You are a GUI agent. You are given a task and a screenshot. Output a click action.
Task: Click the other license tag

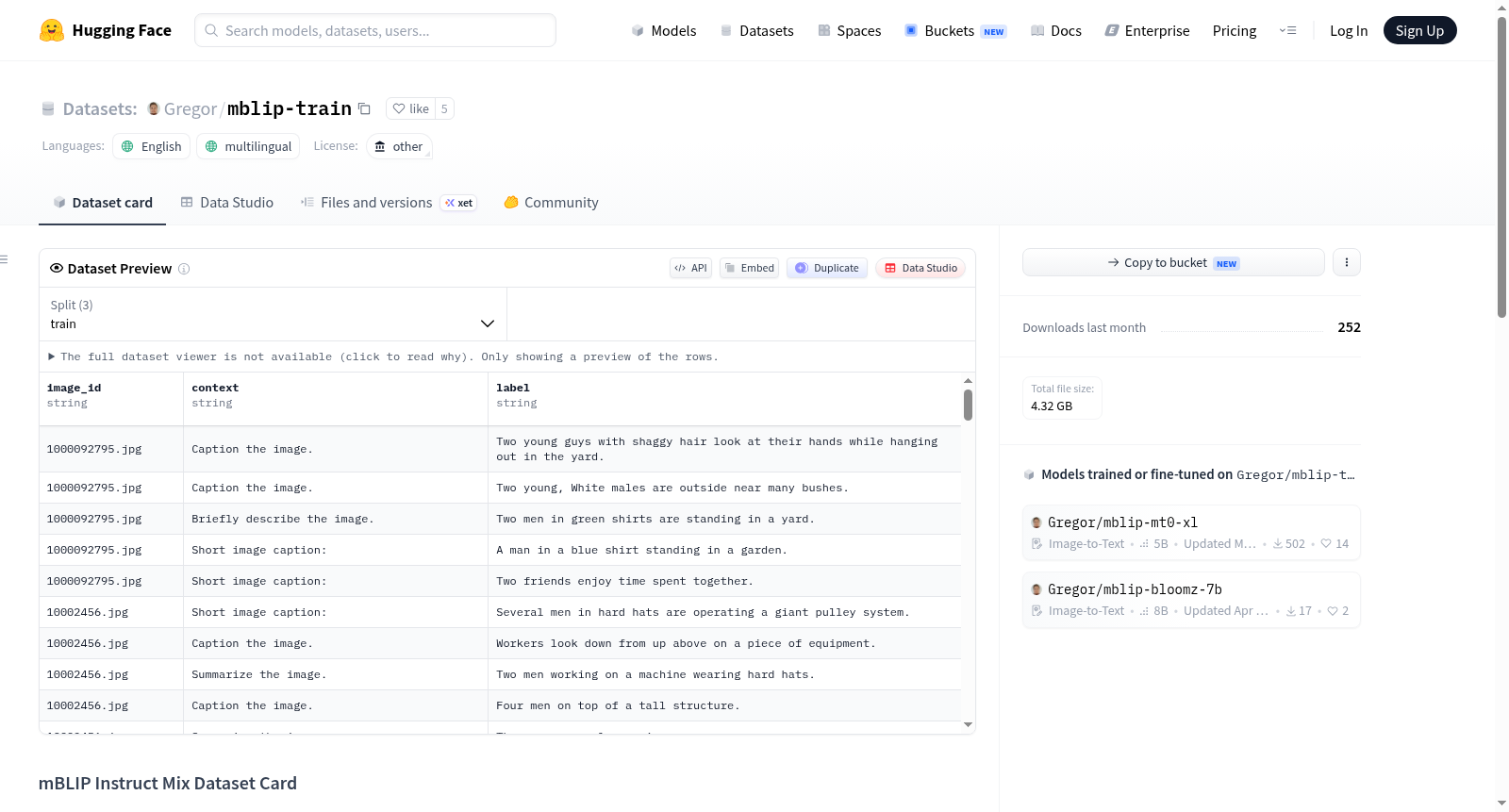[399, 146]
